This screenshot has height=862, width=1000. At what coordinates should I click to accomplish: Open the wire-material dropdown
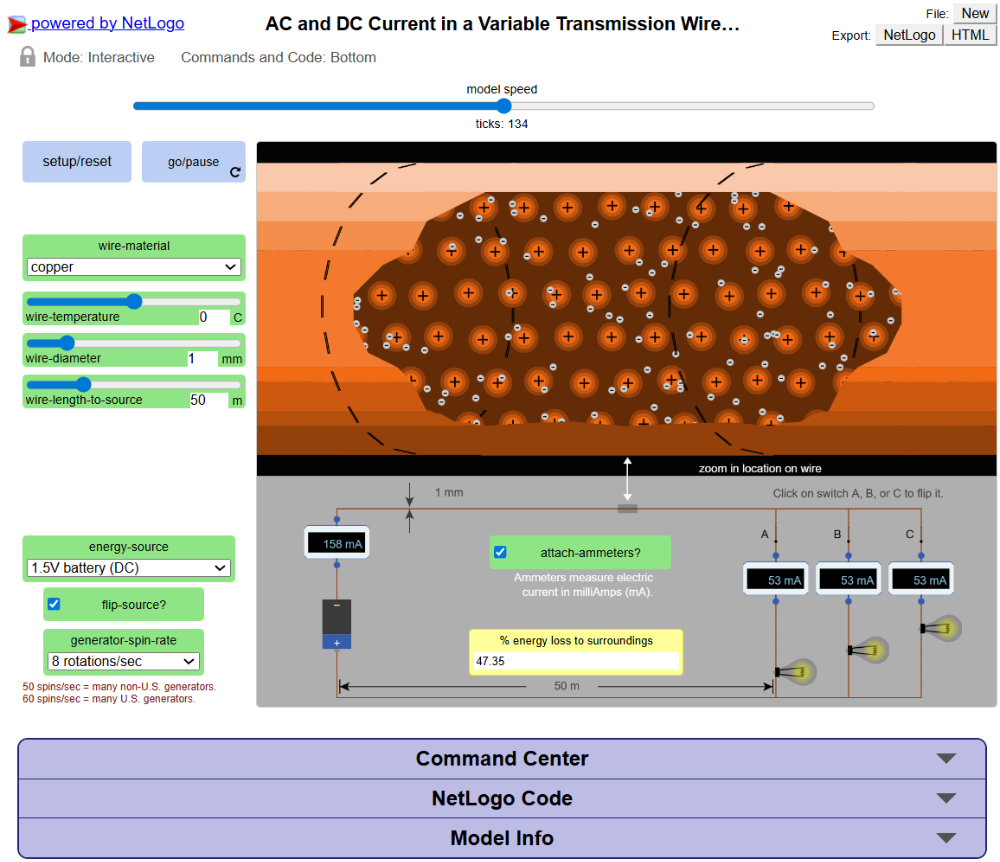133,267
